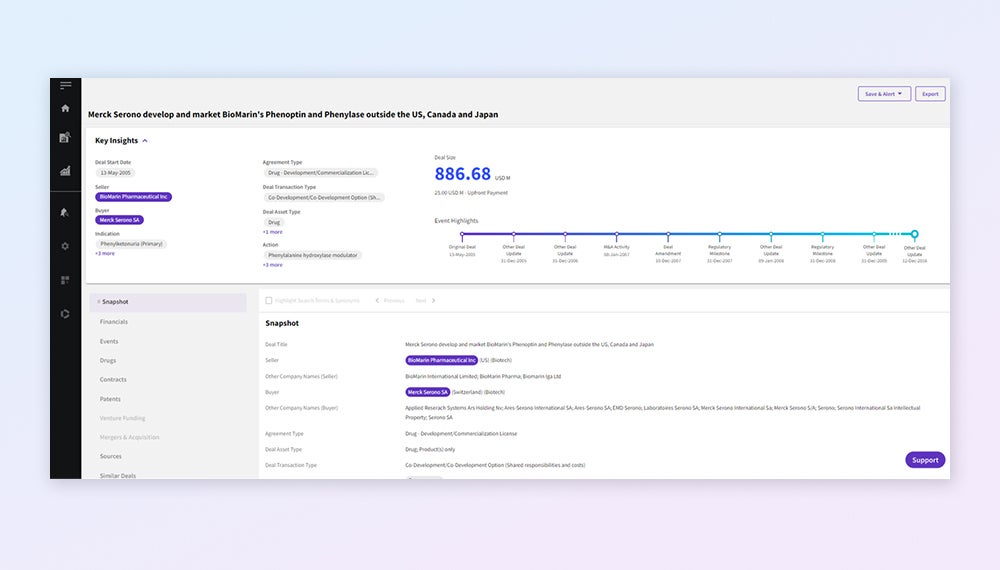Open the dashboard grid icon in the sidebar

(65, 280)
